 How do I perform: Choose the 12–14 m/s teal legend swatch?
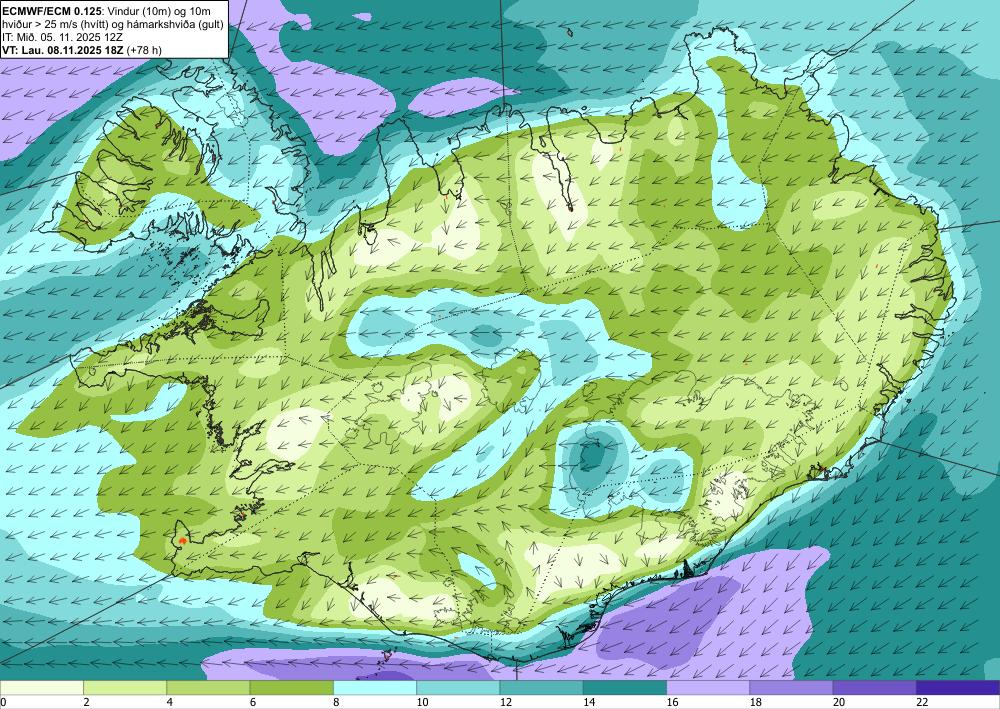tap(541, 687)
